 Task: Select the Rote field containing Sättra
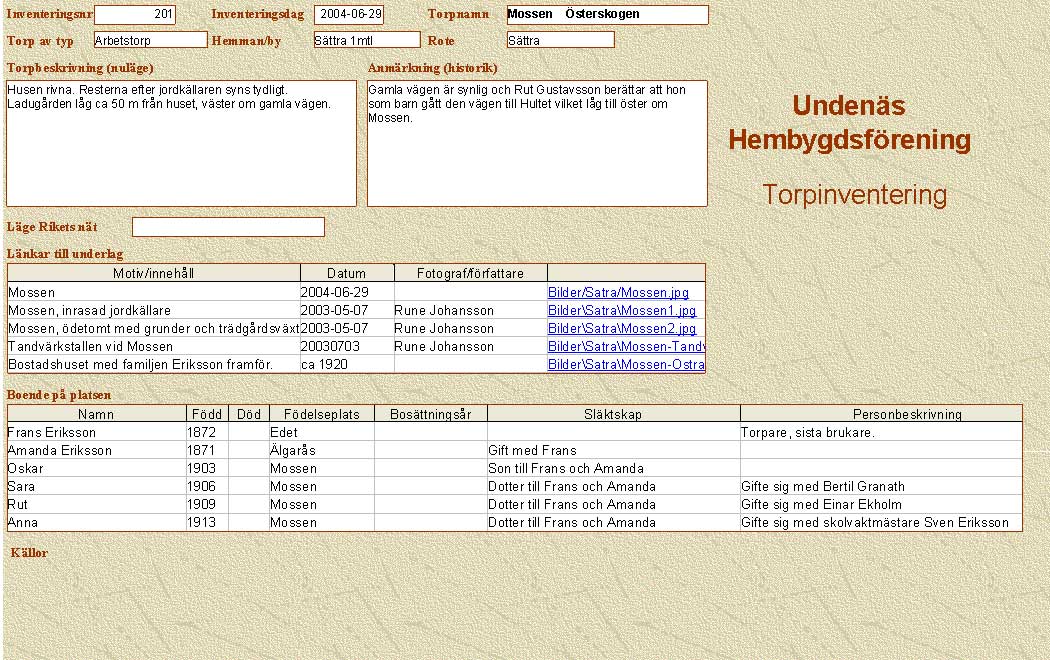560,40
